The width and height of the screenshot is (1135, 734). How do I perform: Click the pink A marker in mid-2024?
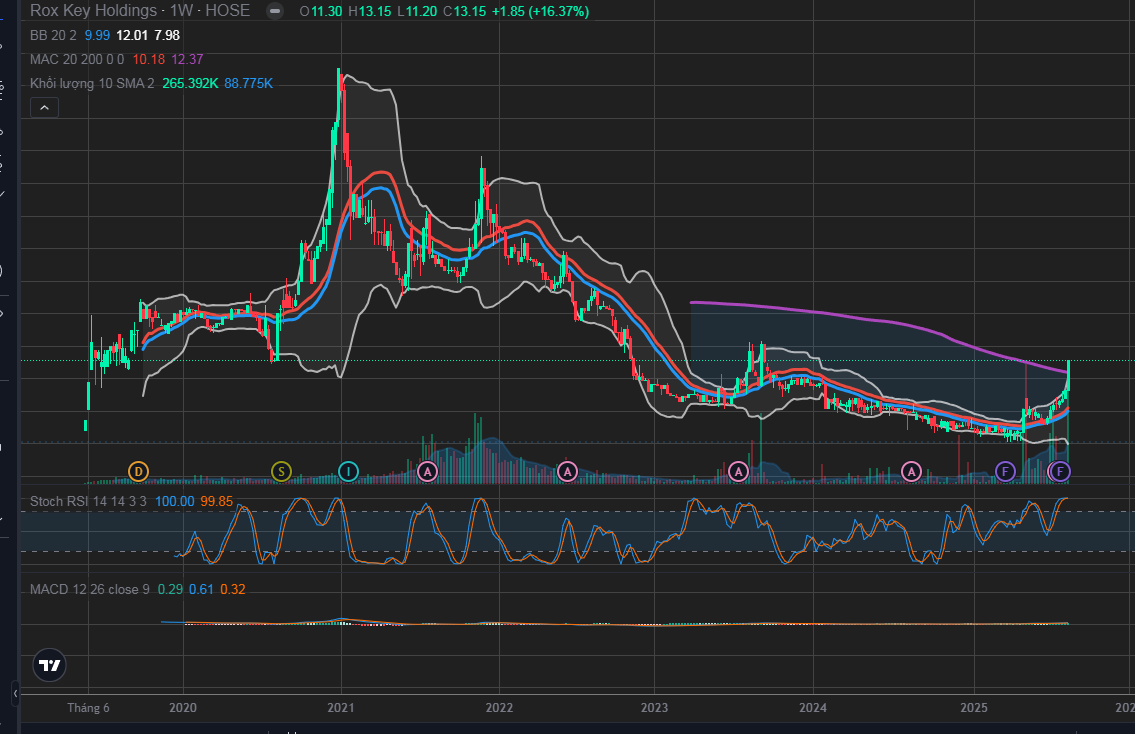click(x=911, y=472)
